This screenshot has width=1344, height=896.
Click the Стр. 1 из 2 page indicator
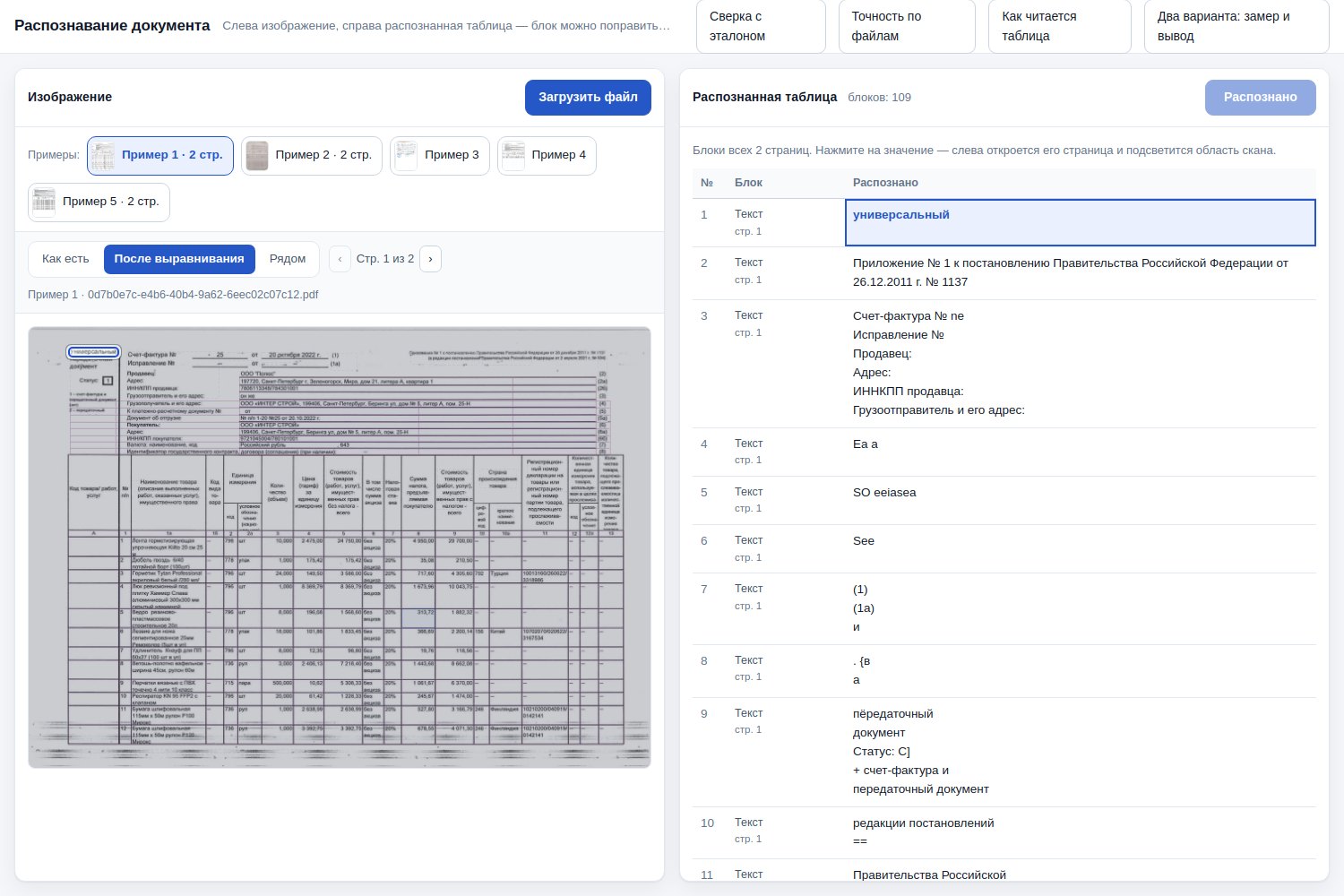tap(385, 259)
